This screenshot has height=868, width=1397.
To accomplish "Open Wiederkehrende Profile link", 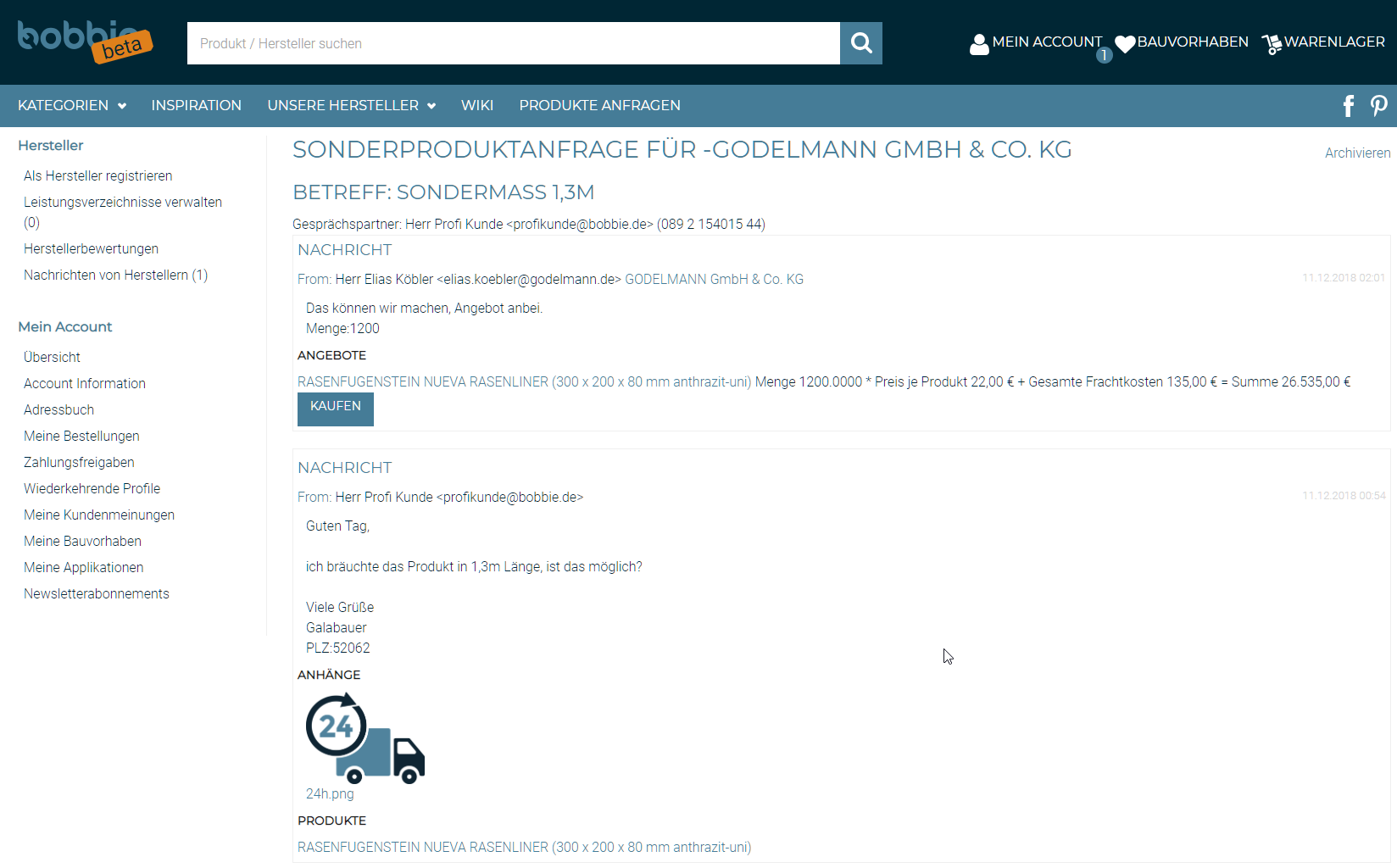I will [x=92, y=488].
